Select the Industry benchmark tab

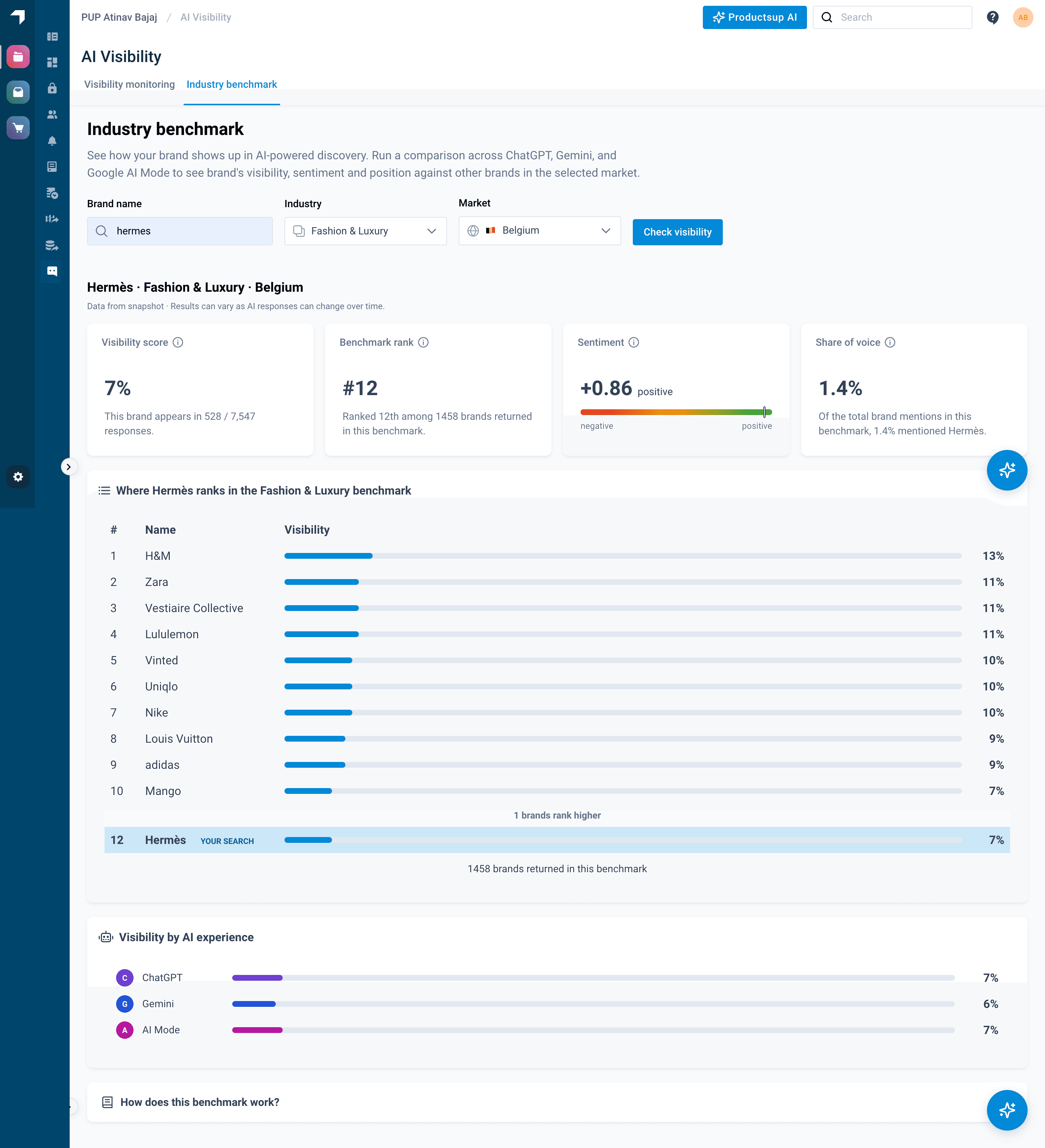tap(232, 84)
